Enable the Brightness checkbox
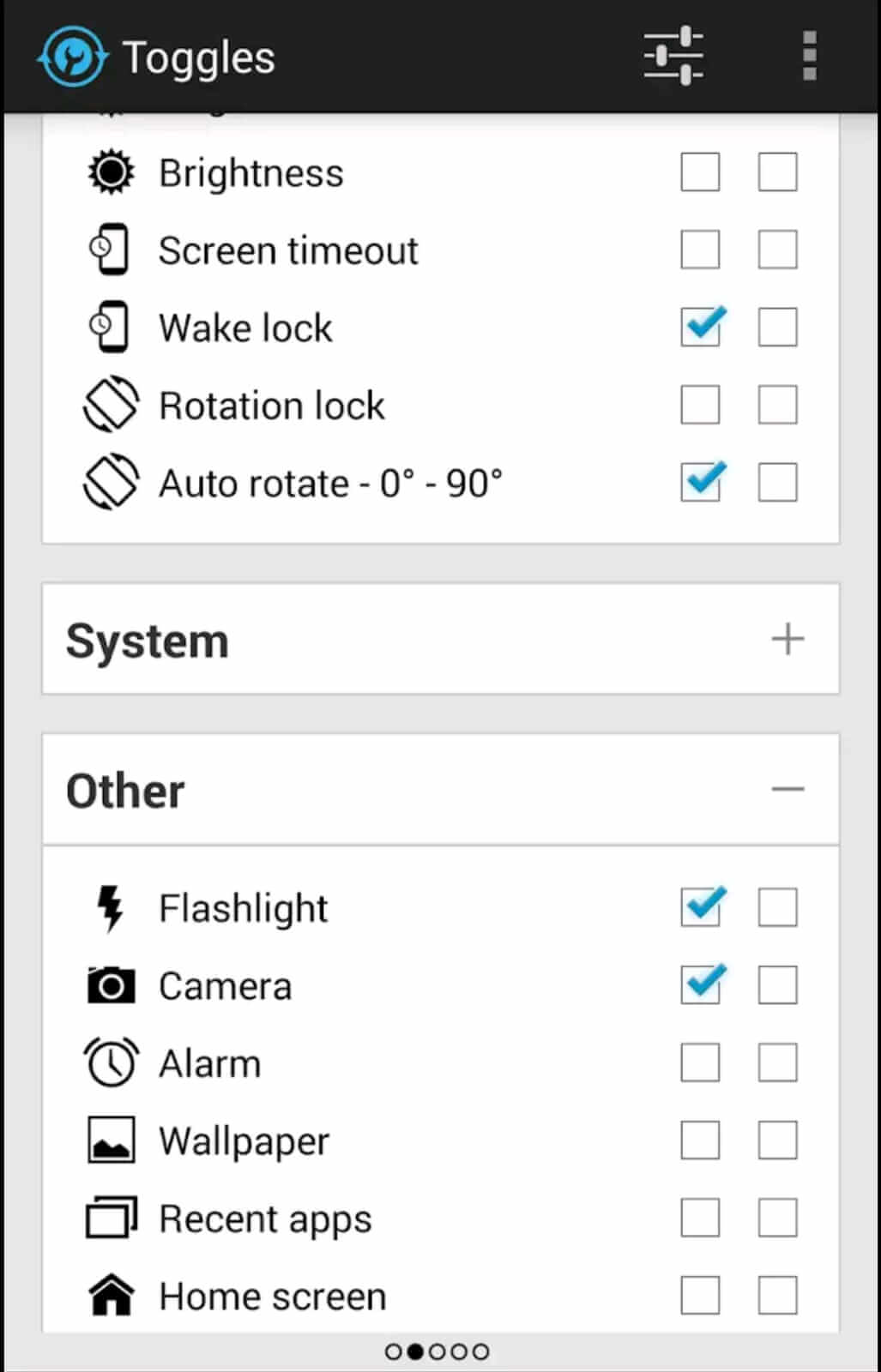Viewport: 881px width, 1372px height. 700,171
